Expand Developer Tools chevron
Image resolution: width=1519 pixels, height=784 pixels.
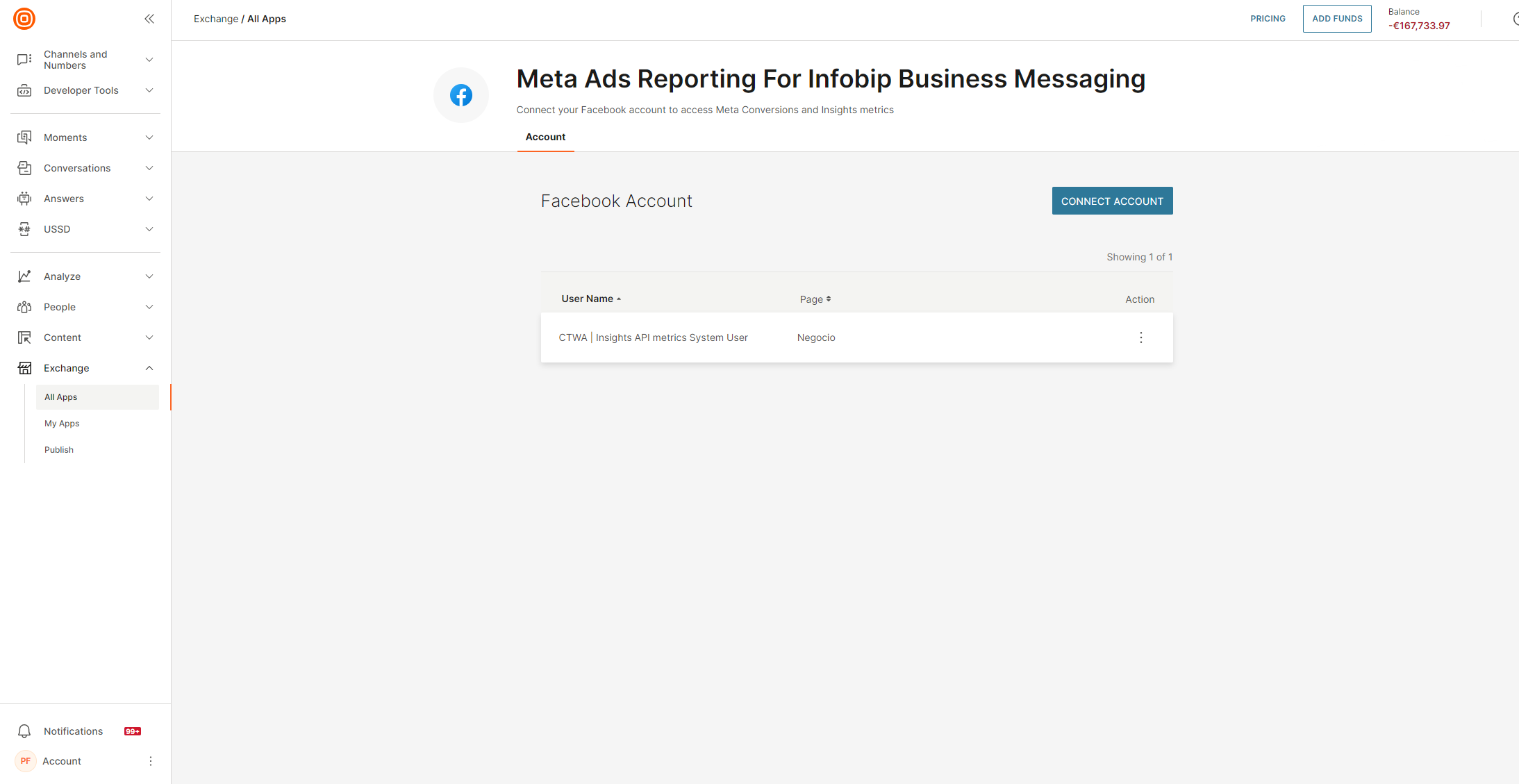tap(149, 90)
